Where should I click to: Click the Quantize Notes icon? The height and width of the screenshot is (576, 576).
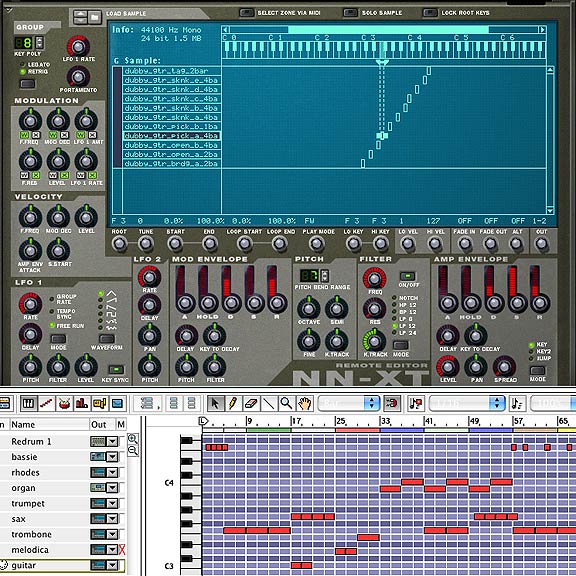(518, 404)
